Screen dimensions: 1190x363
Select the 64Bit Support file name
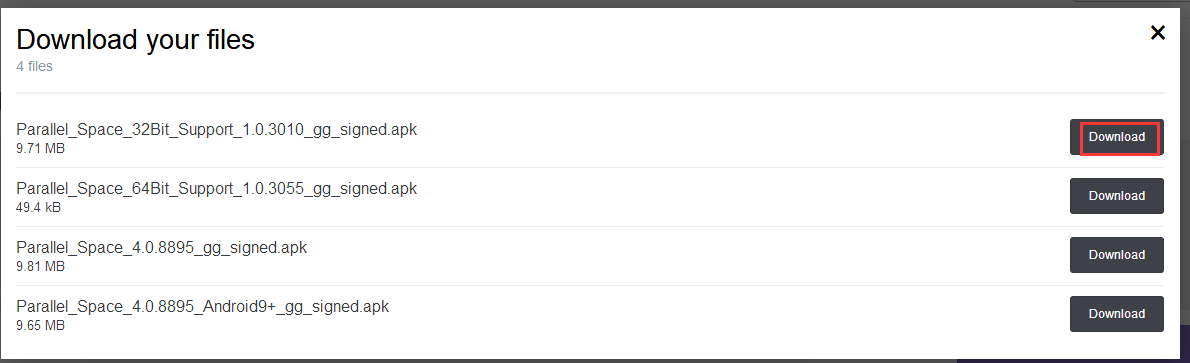point(216,188)
